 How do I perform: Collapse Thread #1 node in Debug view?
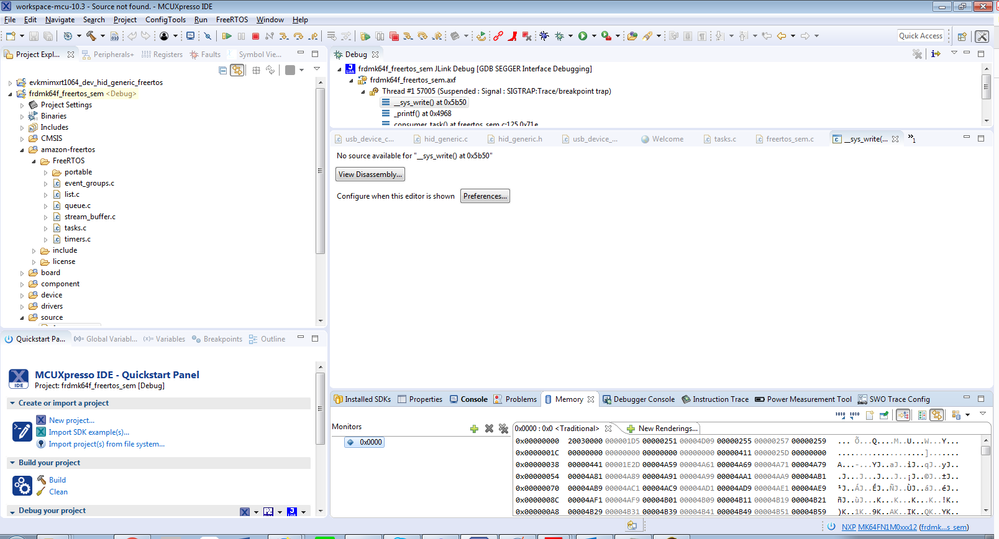pos(364,92)
